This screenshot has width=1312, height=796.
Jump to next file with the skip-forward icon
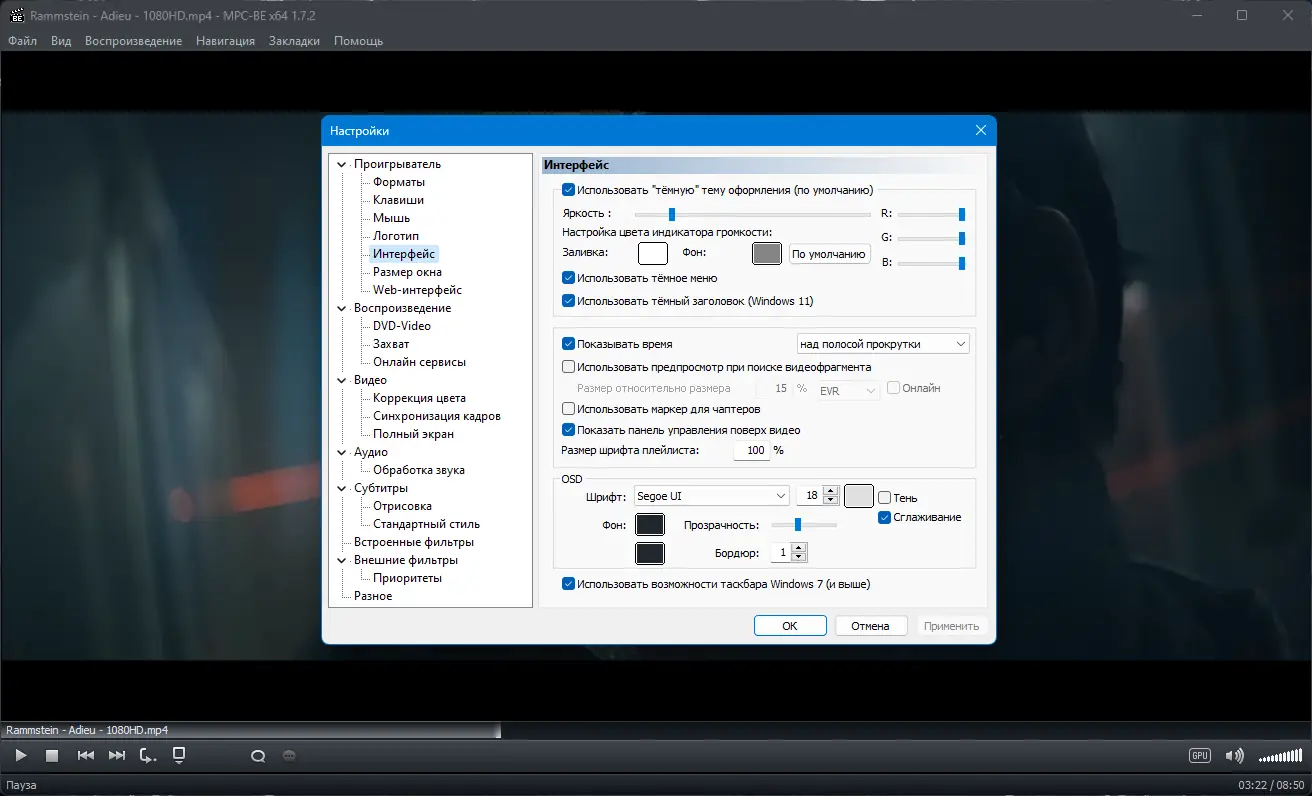[117, 756]
